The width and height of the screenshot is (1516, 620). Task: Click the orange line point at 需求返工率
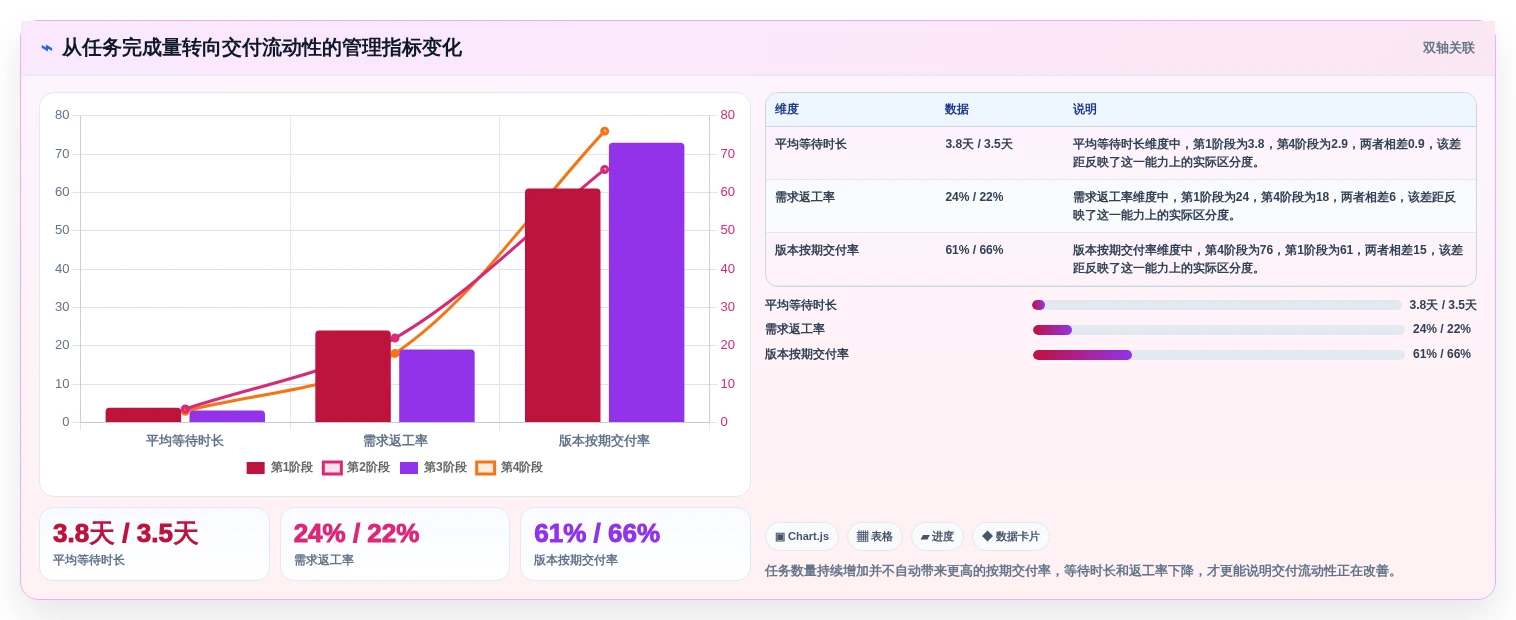(x=395, y=353)
